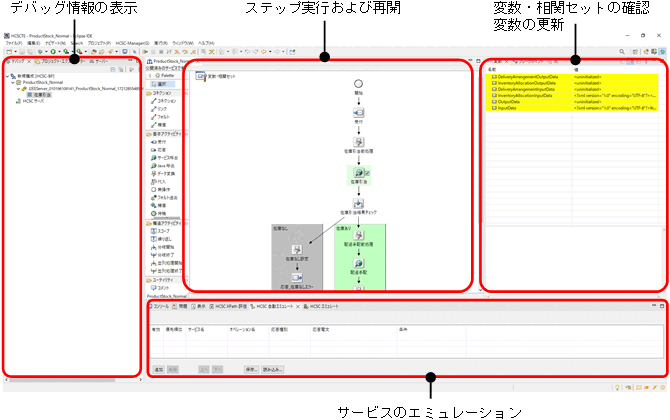The height and width of the screenshot is (420, 670).
Task: Click the Step Over toolbar icon
Action: coord(185,52)
